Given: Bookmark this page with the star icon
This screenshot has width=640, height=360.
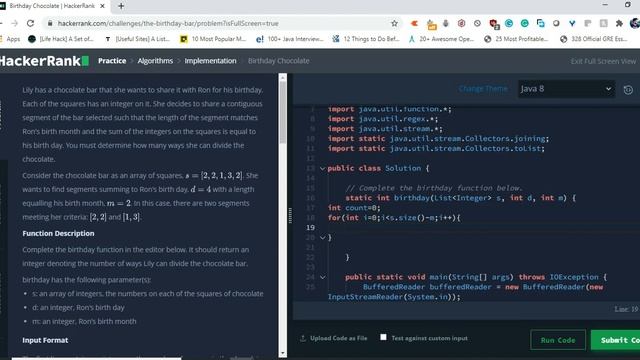Looking at the screenshot, I should coord(394,23).
